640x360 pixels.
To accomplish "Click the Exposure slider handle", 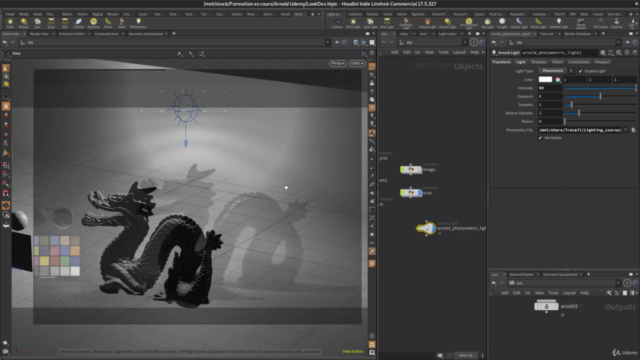I will (600, 96).
